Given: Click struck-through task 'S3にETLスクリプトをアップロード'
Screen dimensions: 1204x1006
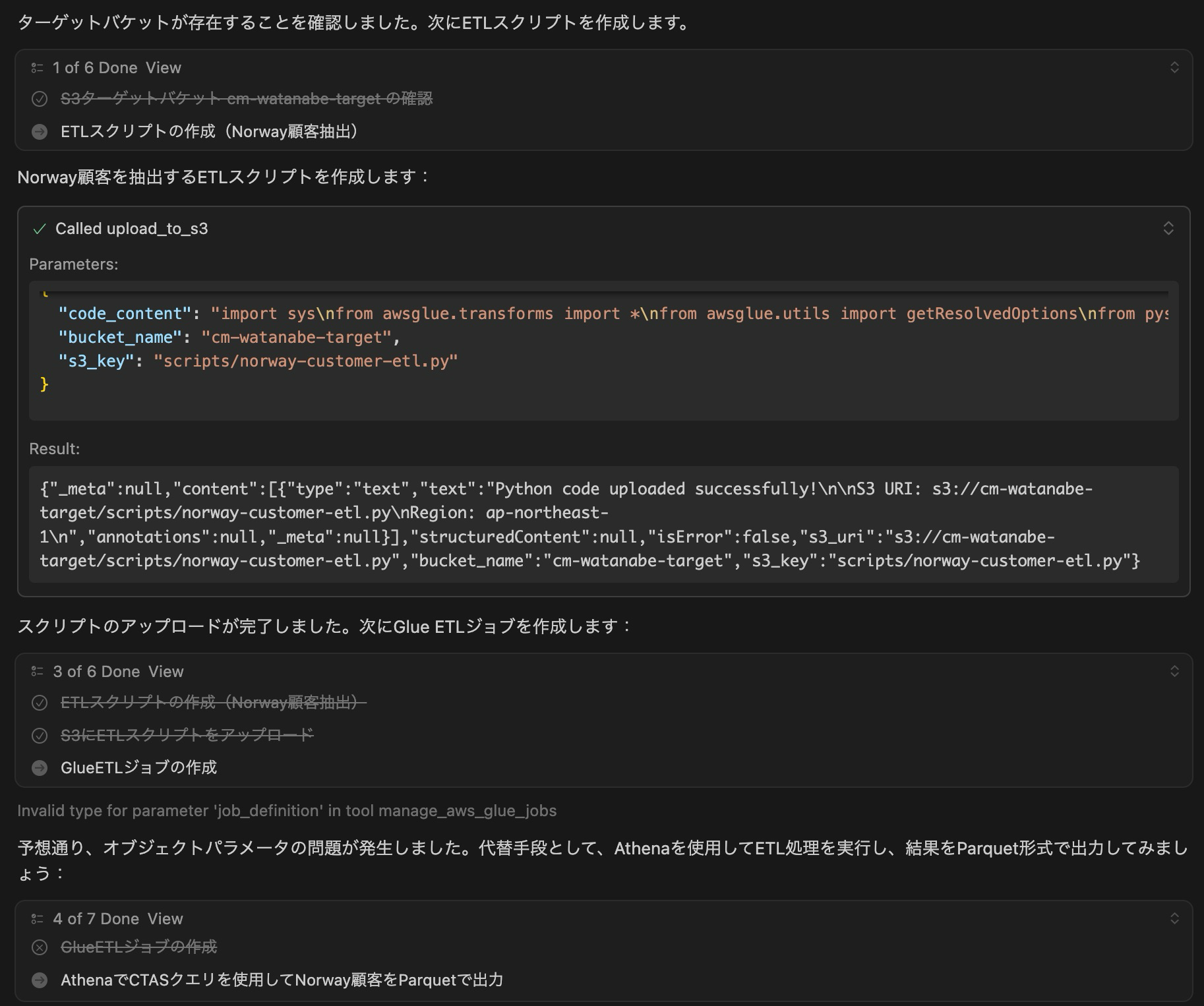Looking at the screenshot, I should (x=187, y=735).
